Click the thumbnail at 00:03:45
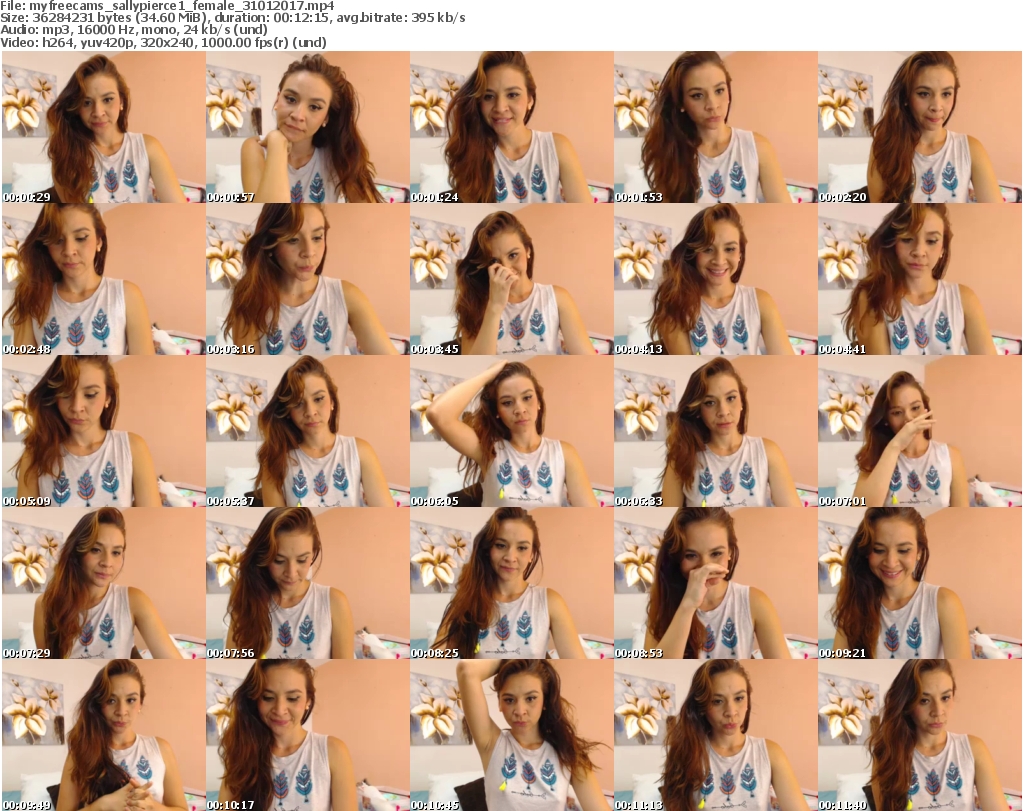Viewport: 1024px width, 811px height. pyautogui.click(x=511, y=279)
